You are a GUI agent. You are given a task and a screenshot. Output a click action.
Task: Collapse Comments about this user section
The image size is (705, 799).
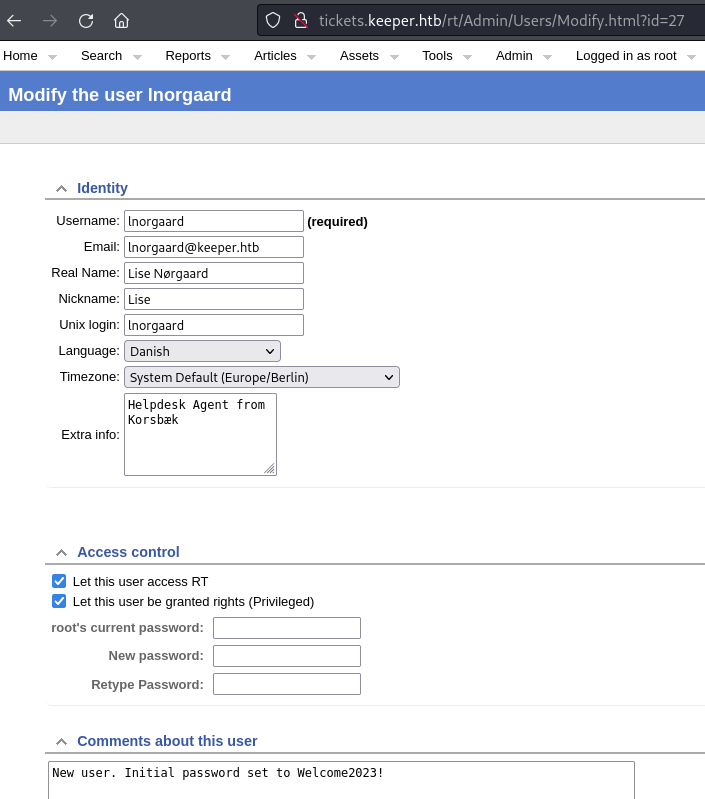coord(61,741)
